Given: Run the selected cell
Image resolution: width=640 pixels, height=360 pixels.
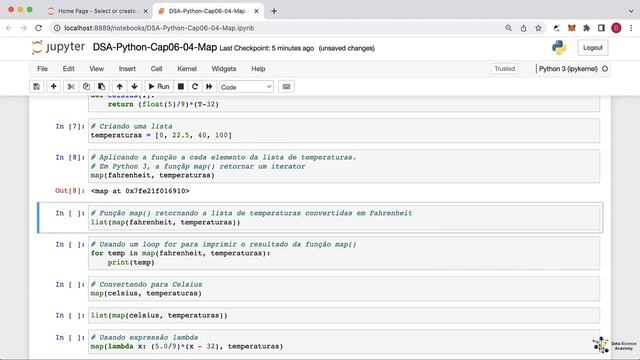Looking at the screenshot, I should [x=159, y=87].
